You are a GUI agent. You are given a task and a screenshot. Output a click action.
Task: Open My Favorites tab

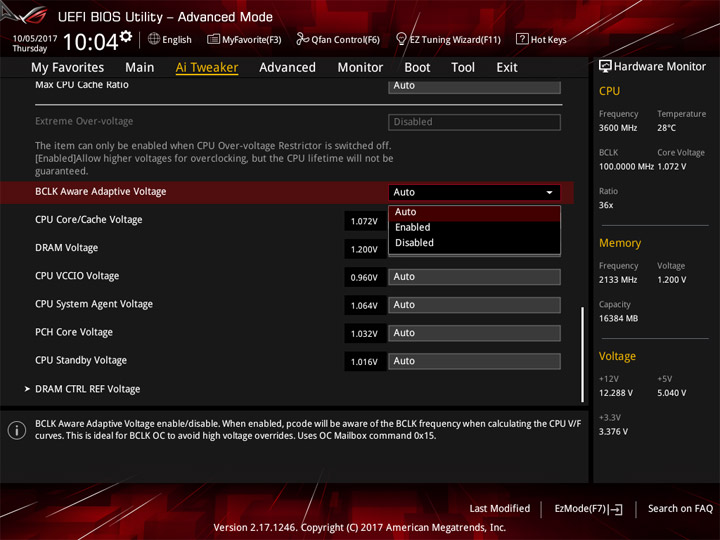(68, 68)
